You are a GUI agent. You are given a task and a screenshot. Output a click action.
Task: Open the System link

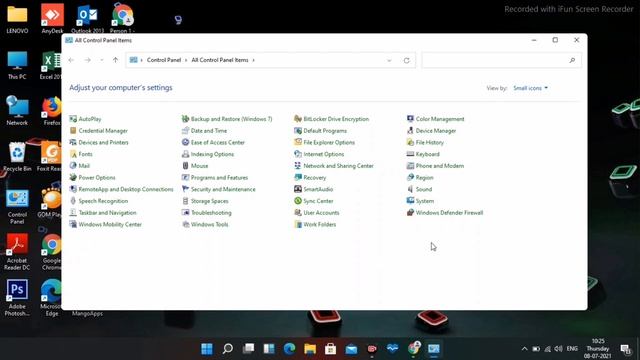point(425,201)
